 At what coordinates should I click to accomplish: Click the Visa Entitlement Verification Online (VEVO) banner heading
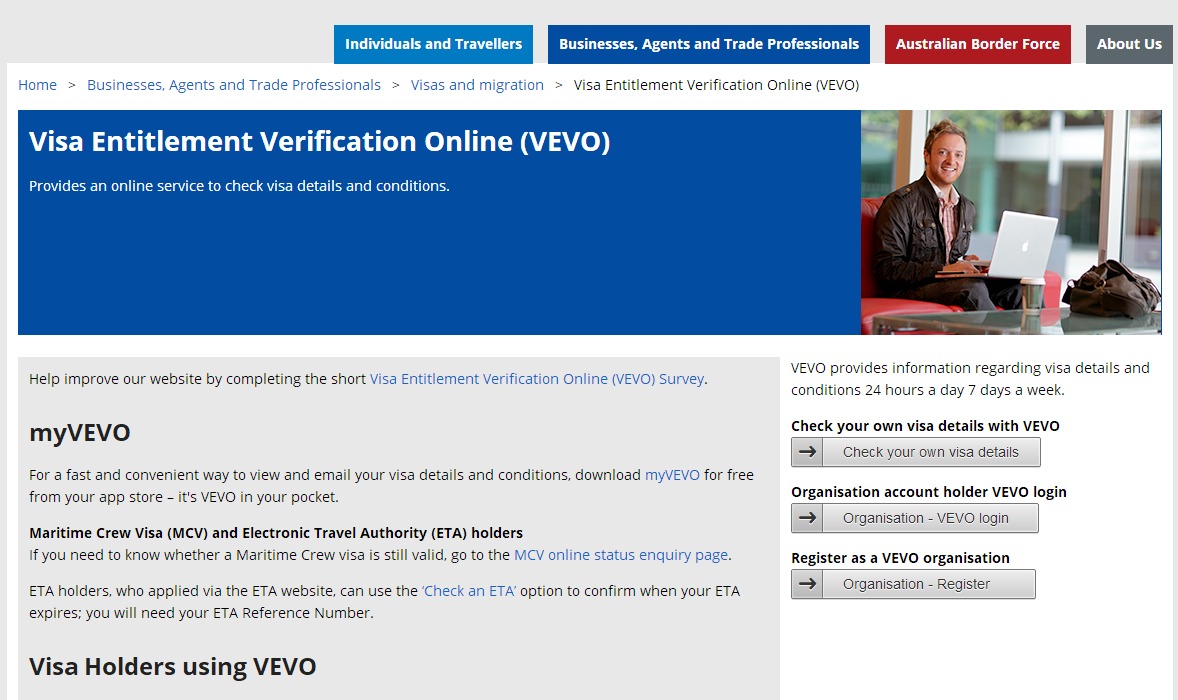319,141
